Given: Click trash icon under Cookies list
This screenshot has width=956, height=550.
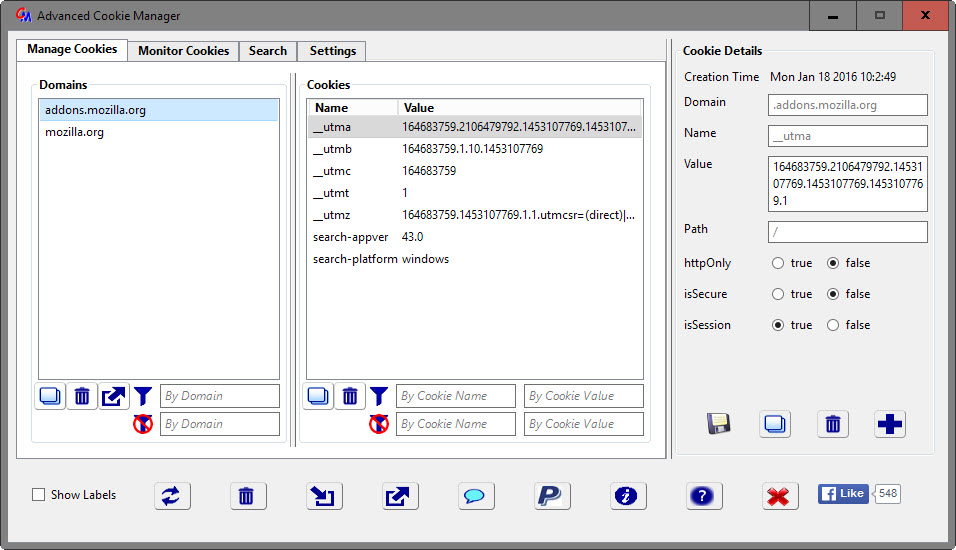Looking at the screenshot, I should (x=350, y=396).
